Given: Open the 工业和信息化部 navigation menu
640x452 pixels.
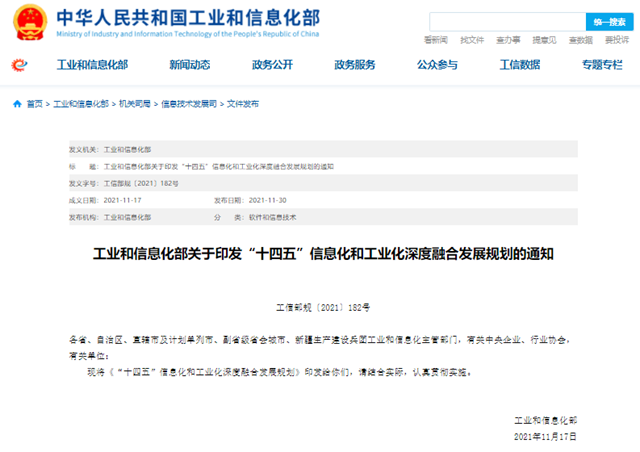Looking at the screenshot, I should 92,65.
